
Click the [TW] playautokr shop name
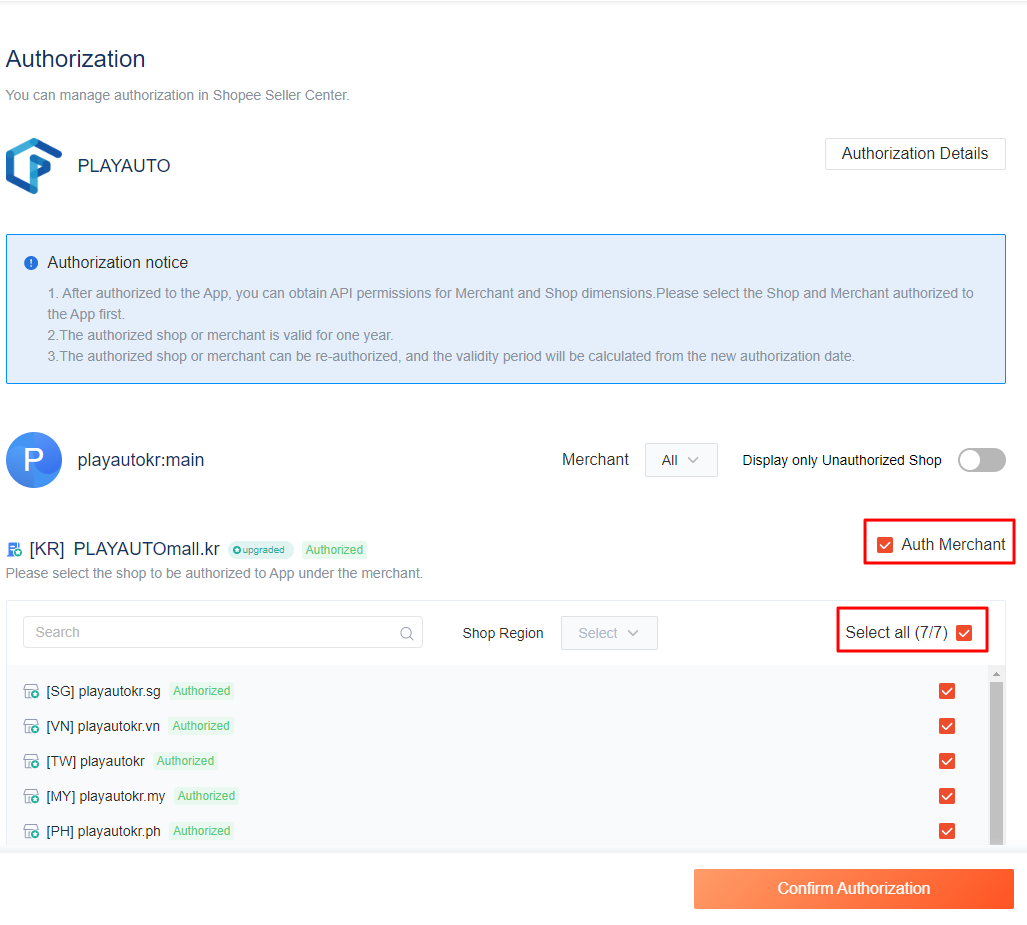96,761
